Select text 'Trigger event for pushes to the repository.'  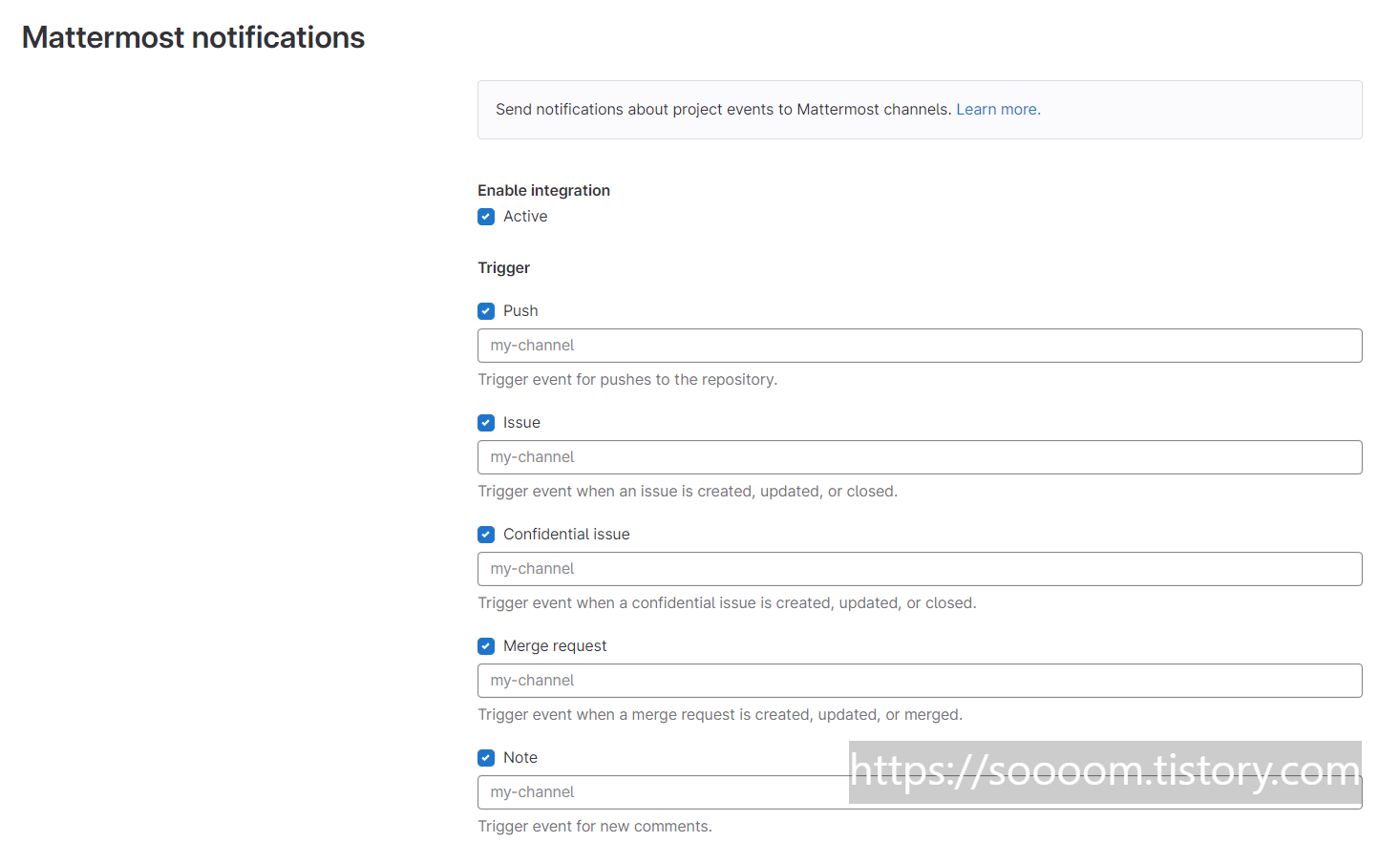pyautogui.click(x=627, y=380)
